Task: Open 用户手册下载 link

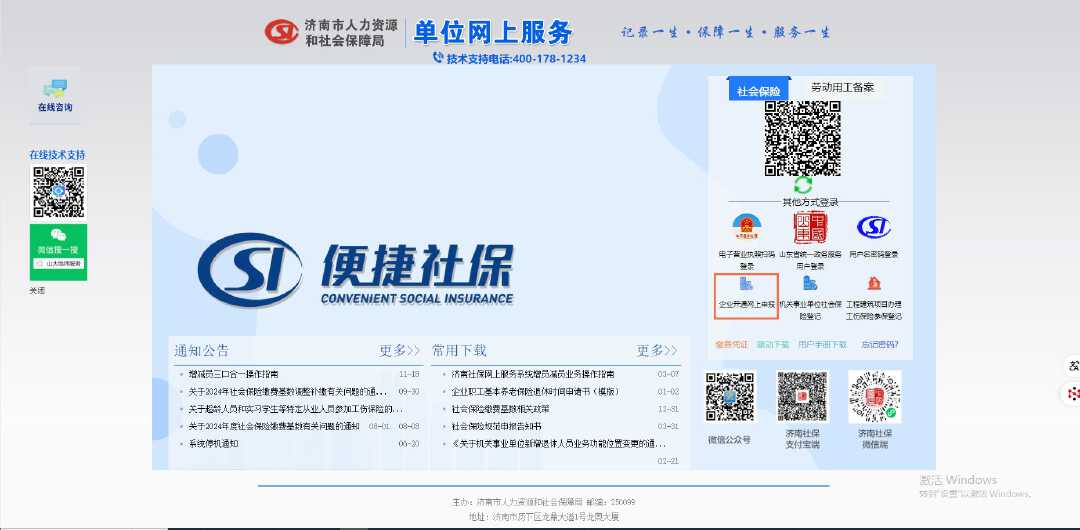Action: (x=822, y=344)
